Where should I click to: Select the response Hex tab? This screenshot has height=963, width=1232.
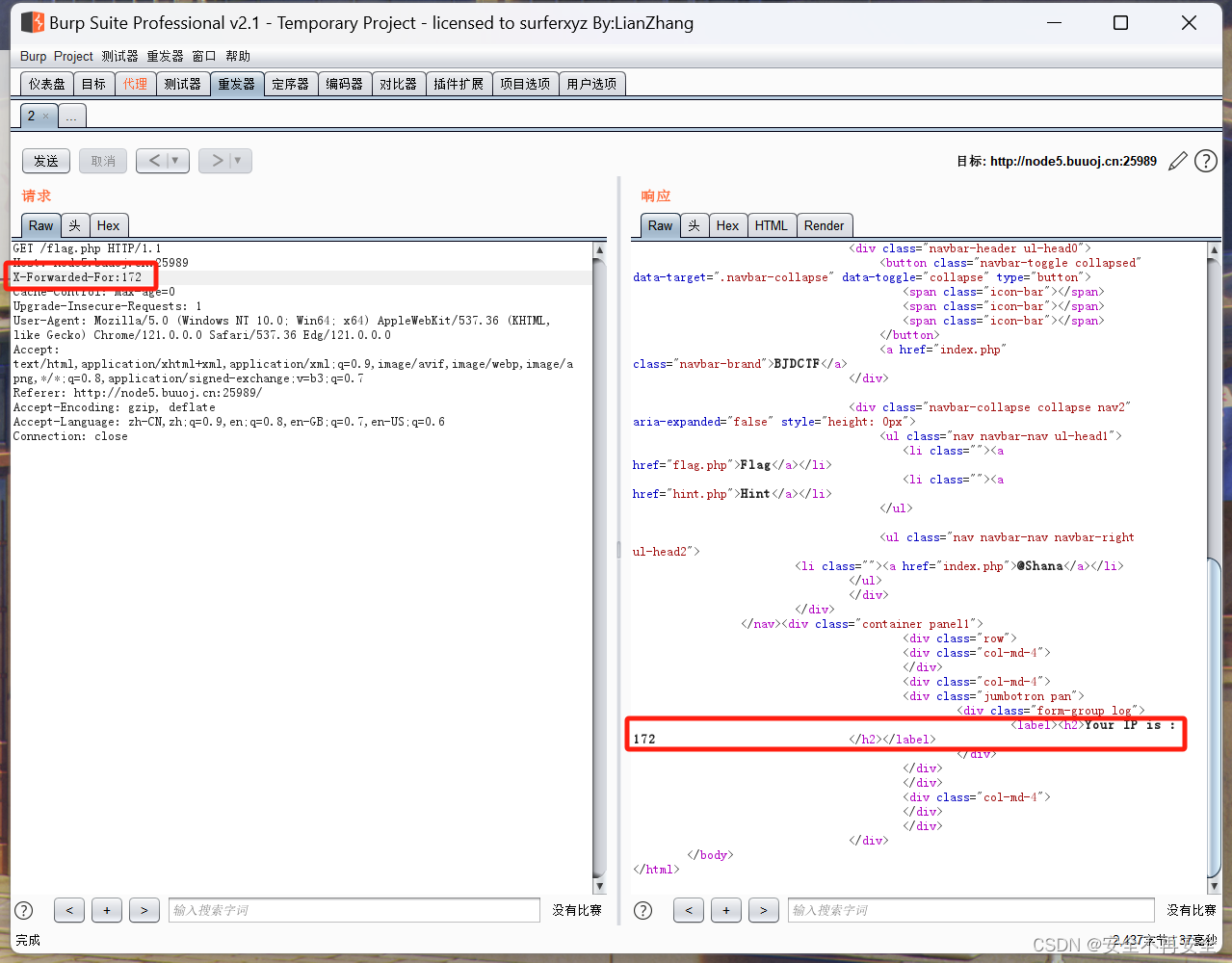coord(727,225)
